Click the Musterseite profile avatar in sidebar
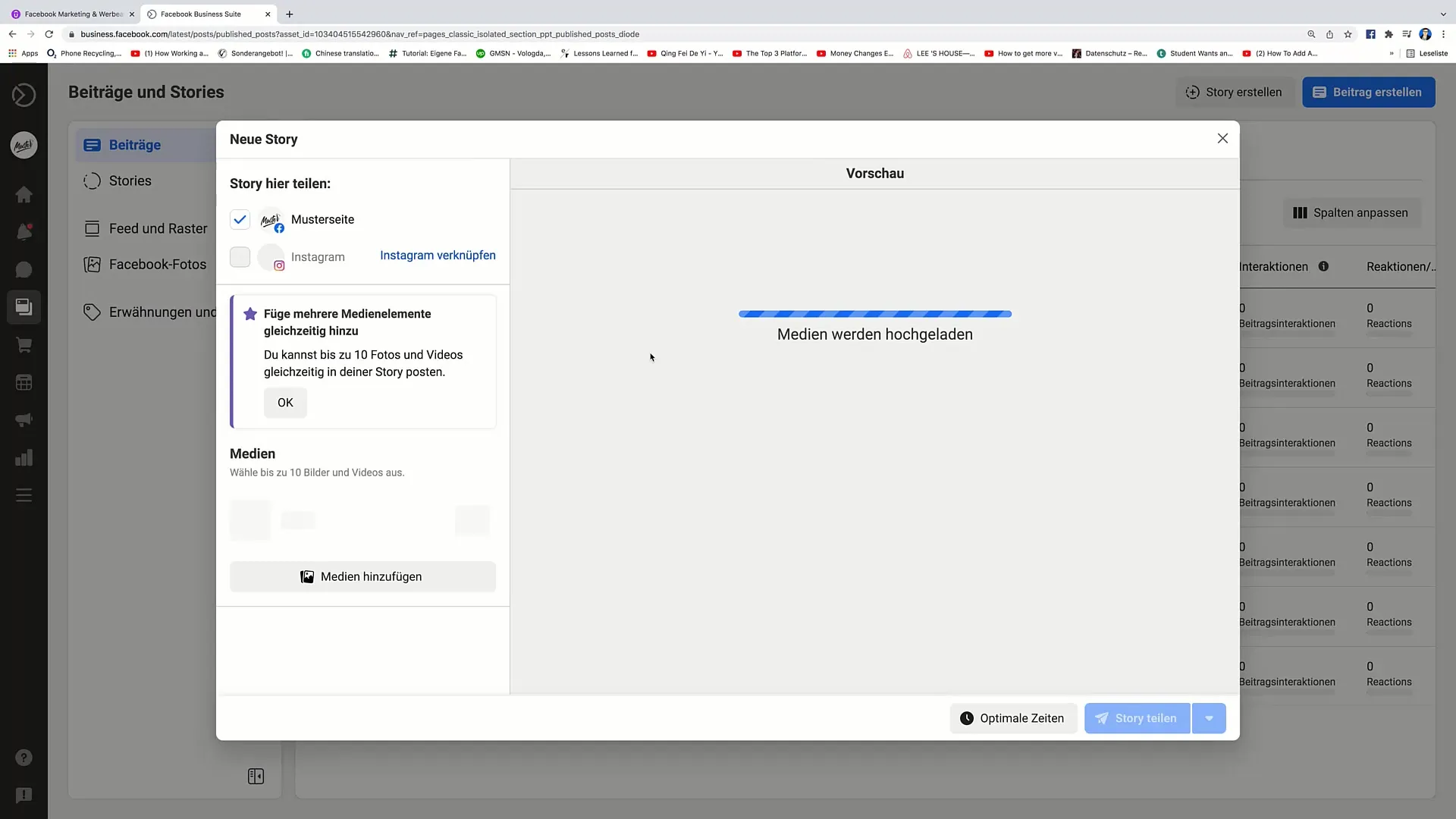Image resolution: width=1456 pixels, height=819 pixels. [24, 145]
